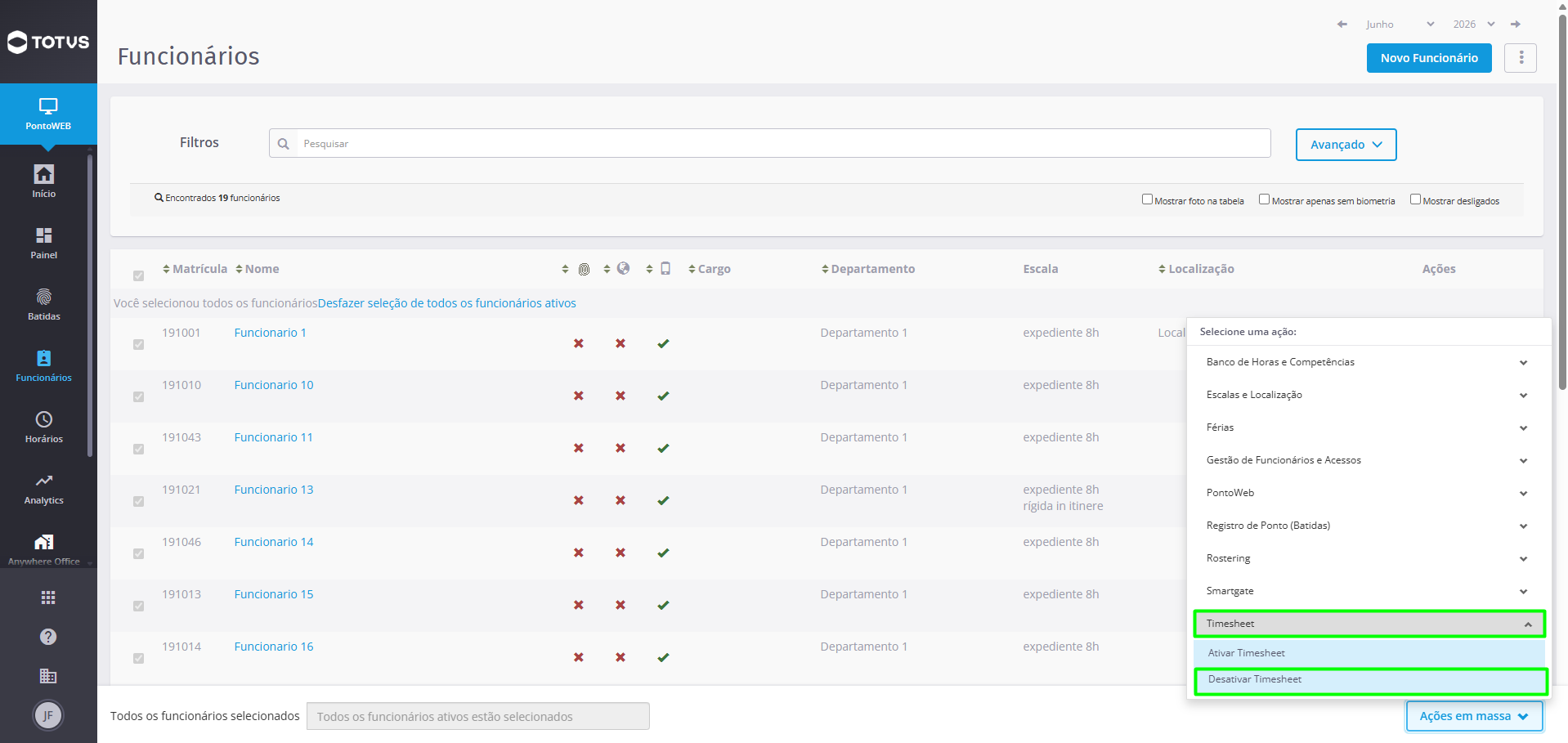Select Ativar Timesheet action
The width and height of the screenshot is (1568, 743).
1369,653
